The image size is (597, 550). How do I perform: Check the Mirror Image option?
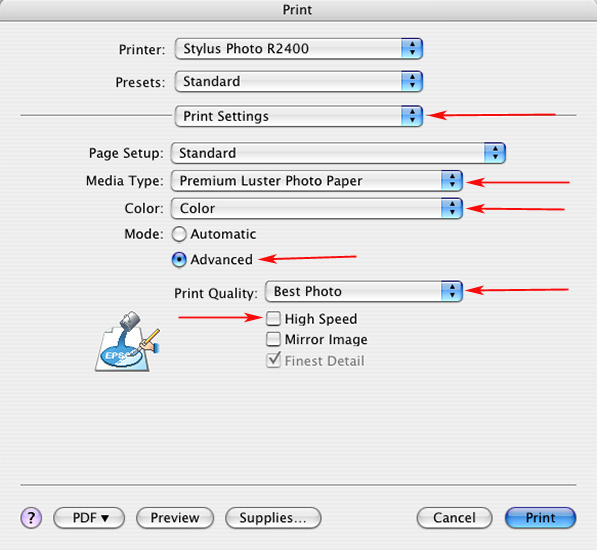[273, 339]
